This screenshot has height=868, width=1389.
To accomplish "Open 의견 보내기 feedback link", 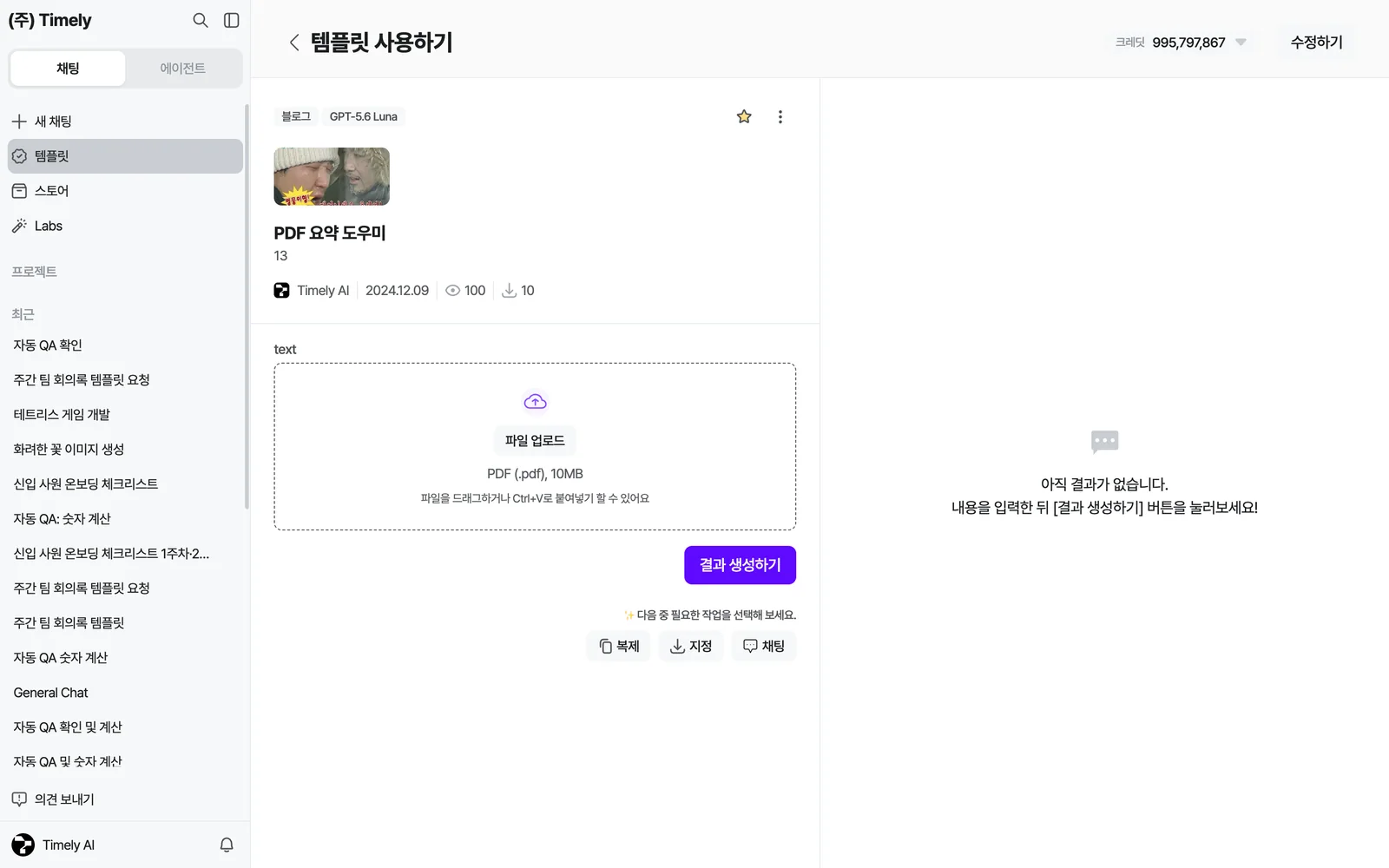I will coord(125,799).
